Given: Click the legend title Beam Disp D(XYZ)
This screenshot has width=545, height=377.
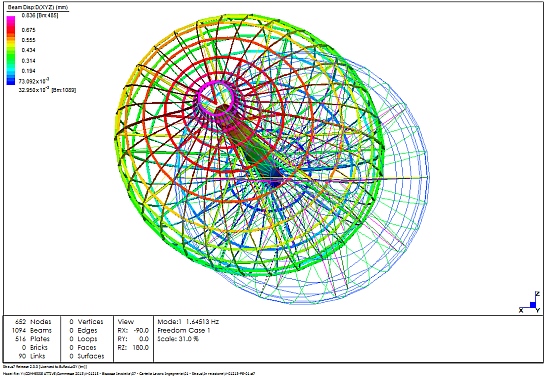Looking at the screenshot, I should click(x=38, y=7).
